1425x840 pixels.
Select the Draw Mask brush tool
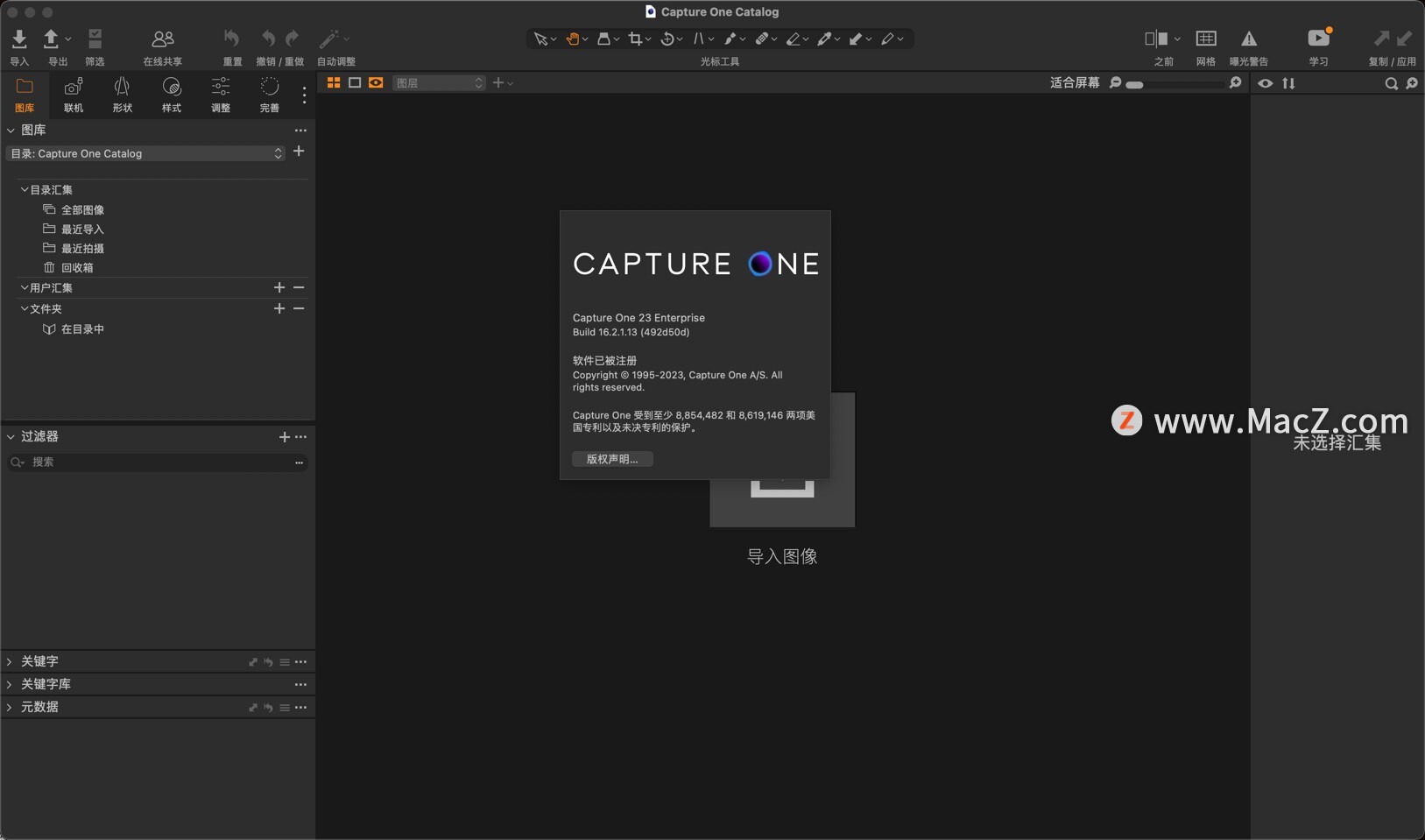(730, 39)
